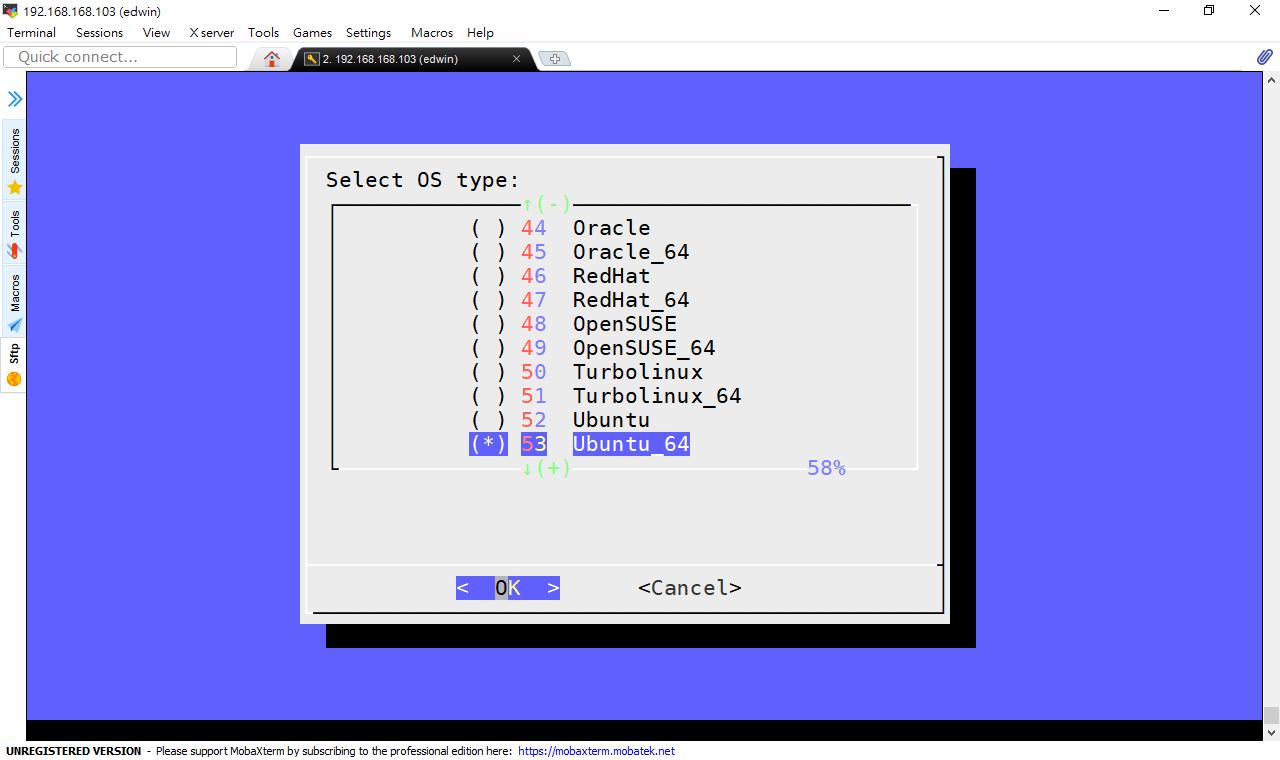
Task: Select the Ubuntu radio option 52
Action: [x=560, y=420]
